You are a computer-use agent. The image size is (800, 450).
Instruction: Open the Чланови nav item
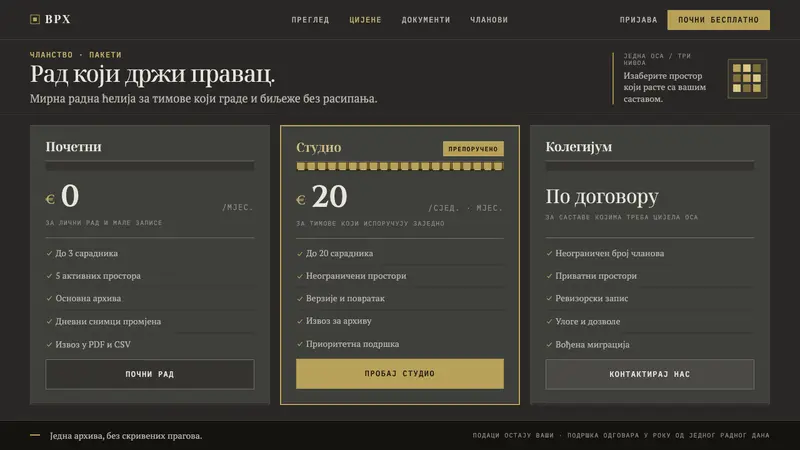489,20
